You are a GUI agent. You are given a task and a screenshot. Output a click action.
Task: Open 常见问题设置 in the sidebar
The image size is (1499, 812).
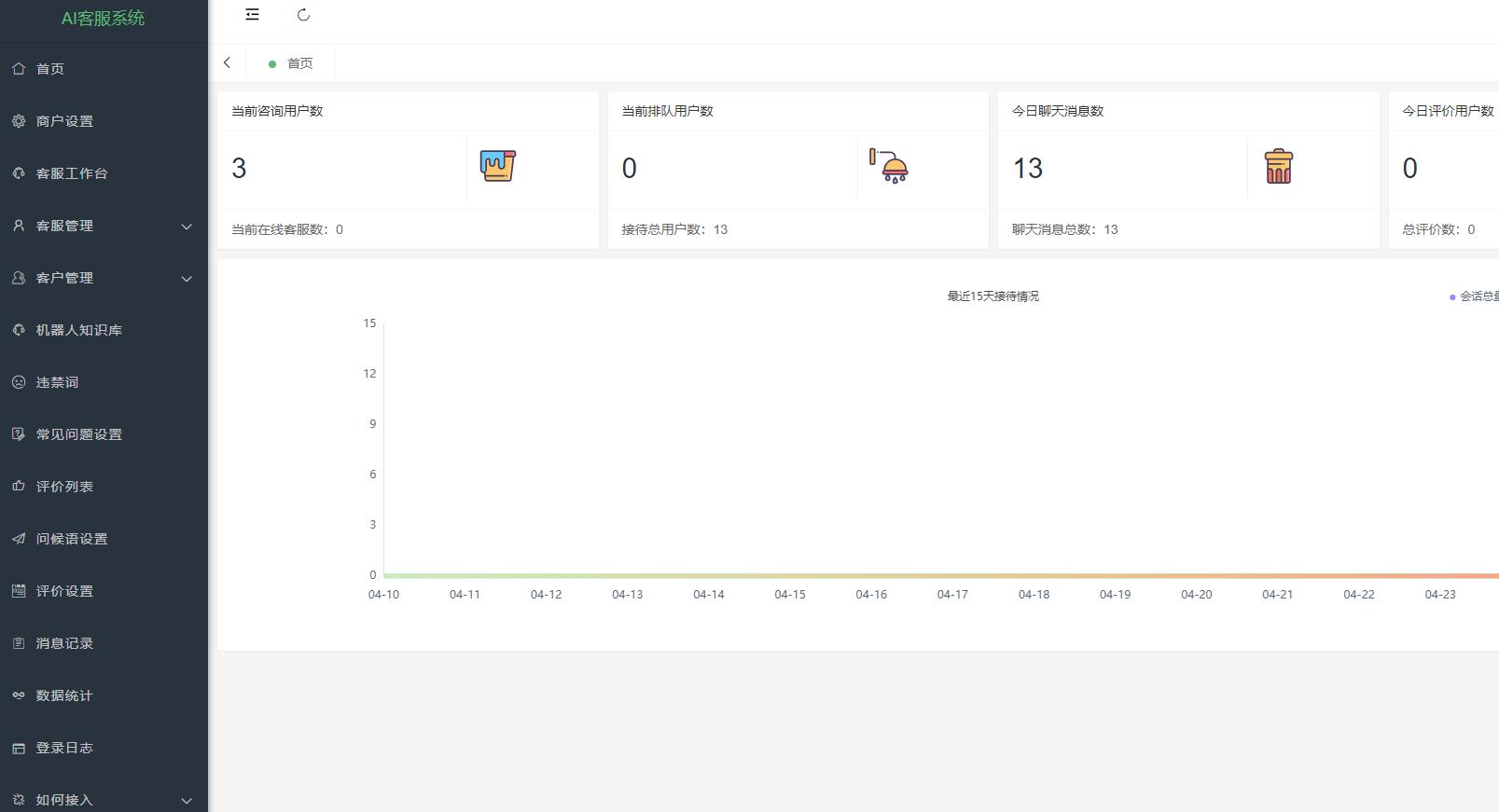click(78, 434)
